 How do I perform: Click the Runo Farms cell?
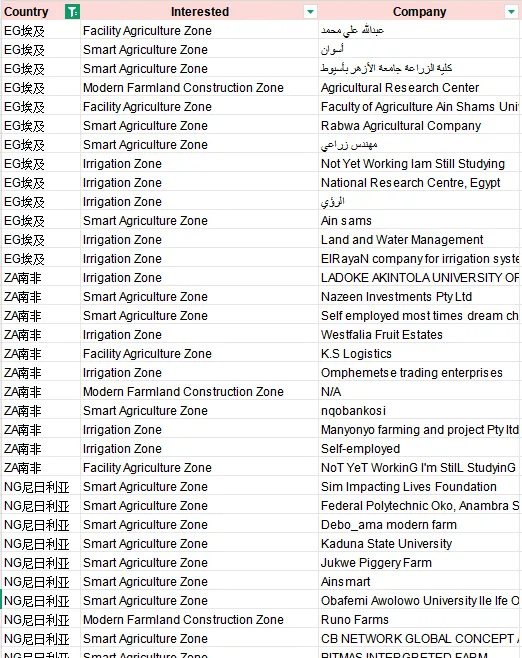tap(419, 620)
